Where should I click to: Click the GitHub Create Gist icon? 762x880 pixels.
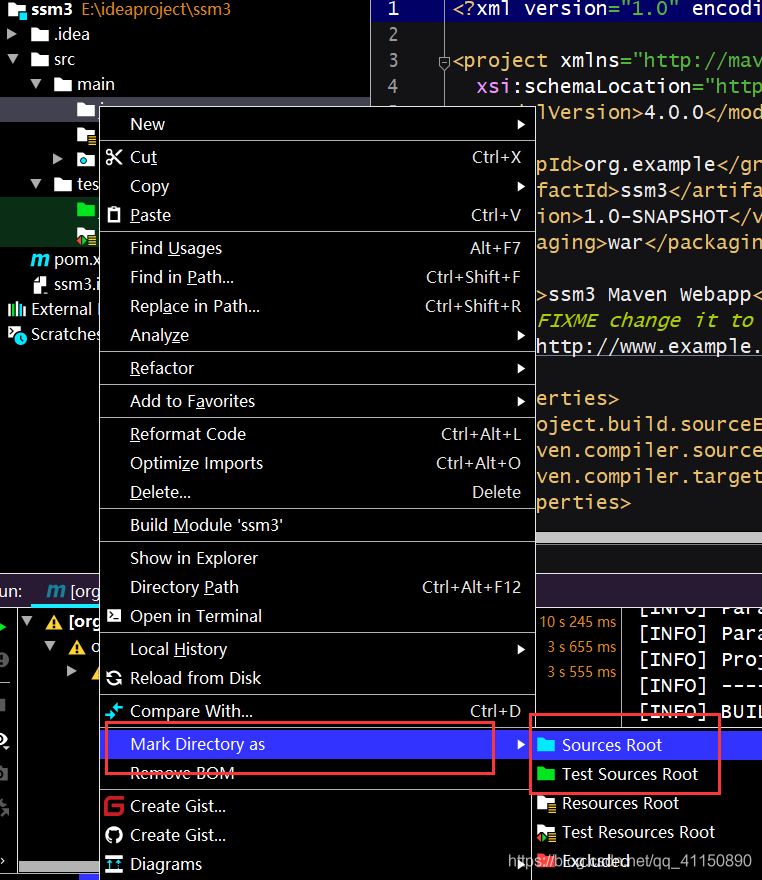114,835
